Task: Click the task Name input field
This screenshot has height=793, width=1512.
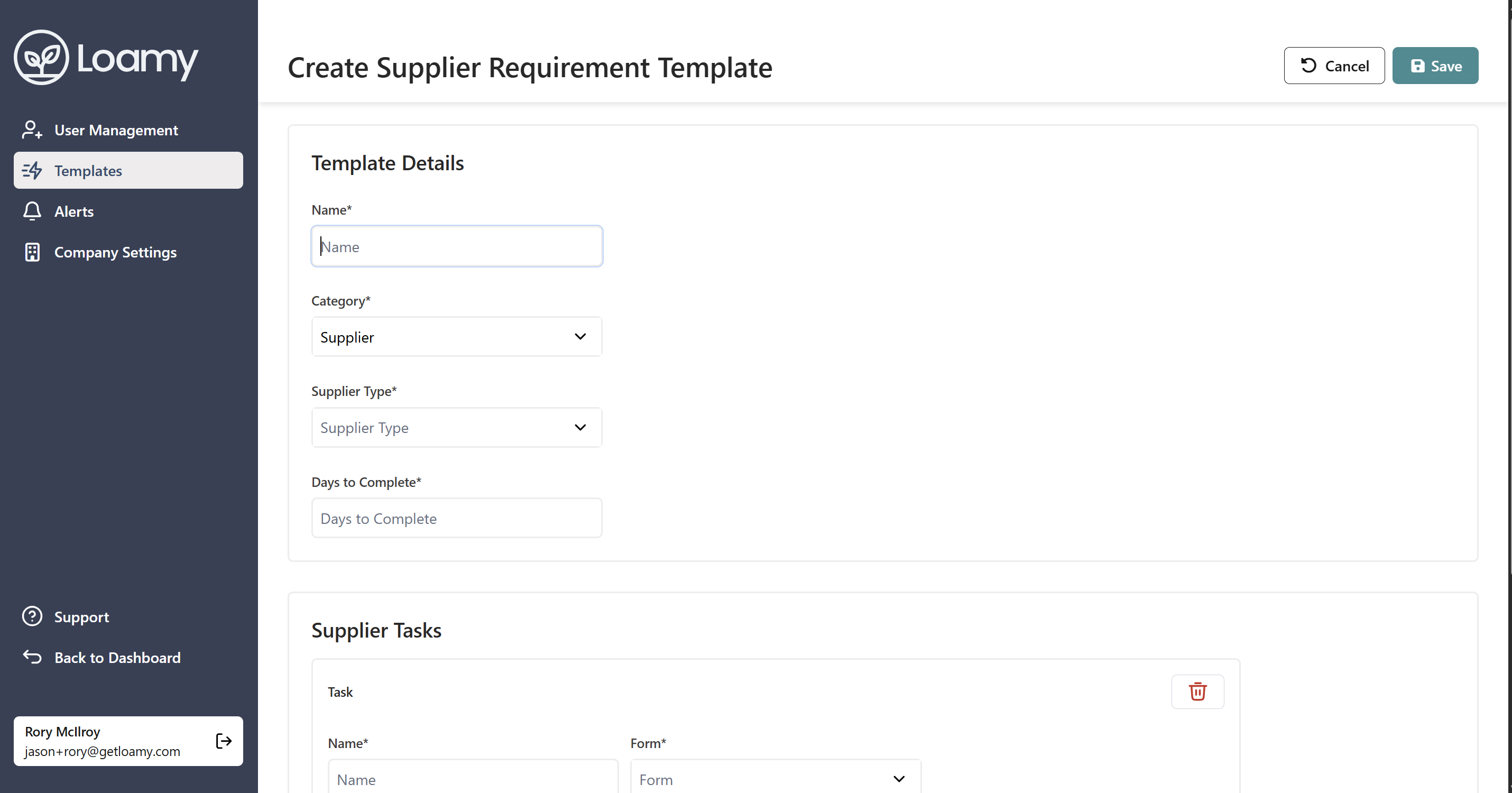Action: coord(473,779)
